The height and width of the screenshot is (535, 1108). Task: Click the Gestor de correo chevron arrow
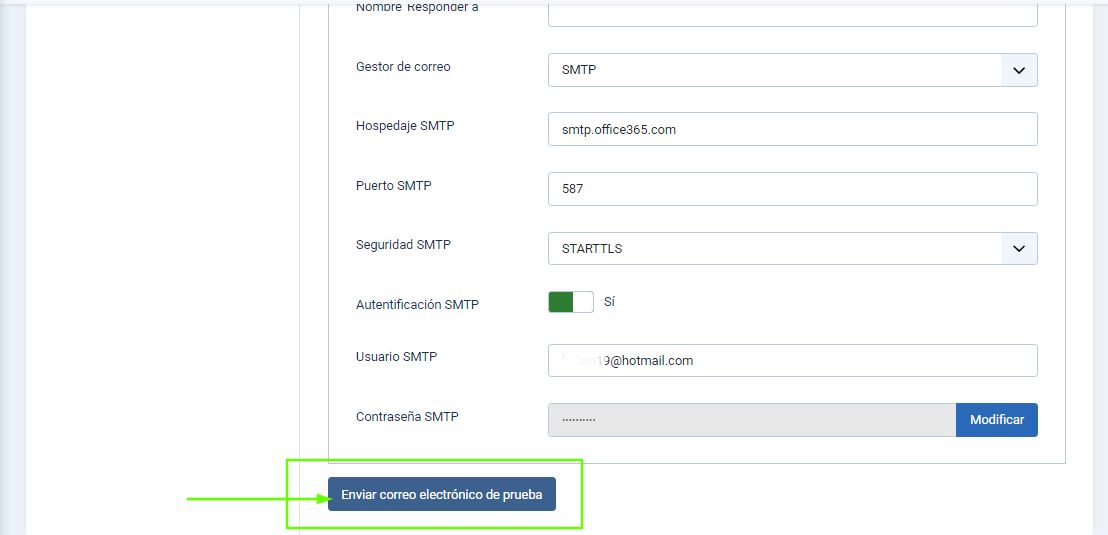coord(1019,70)
